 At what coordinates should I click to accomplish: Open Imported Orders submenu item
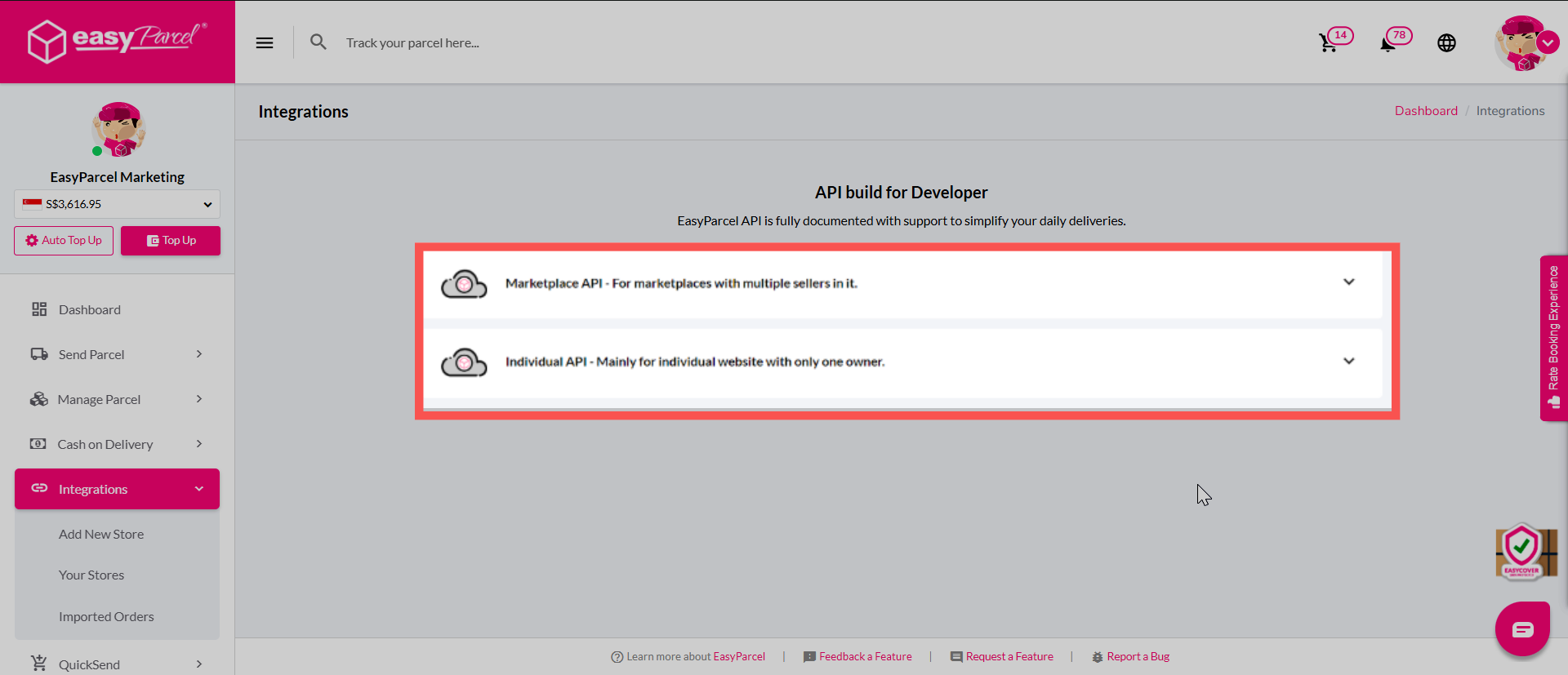click(x=106, y=616)
